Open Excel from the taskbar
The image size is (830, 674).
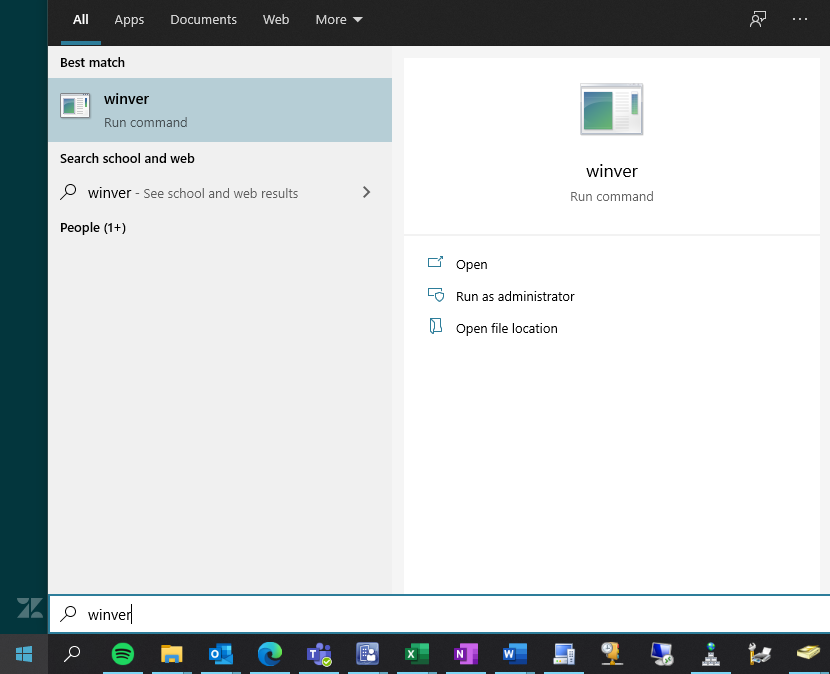(x=417, y=654)
